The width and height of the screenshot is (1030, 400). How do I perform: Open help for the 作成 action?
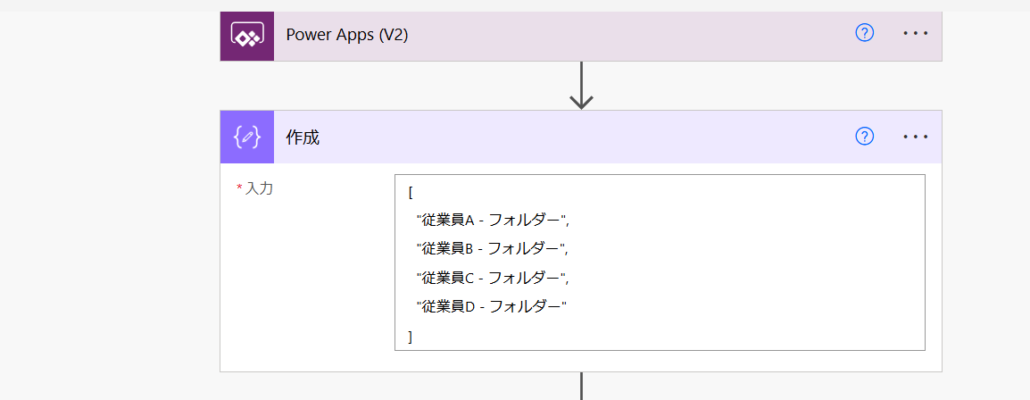click(865, 137)
